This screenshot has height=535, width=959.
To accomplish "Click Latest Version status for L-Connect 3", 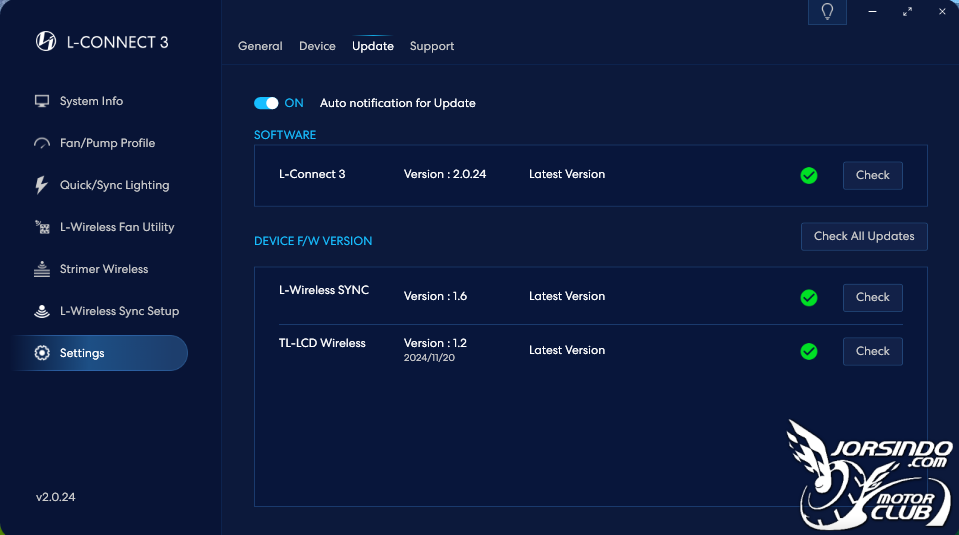I will (566, 174).
